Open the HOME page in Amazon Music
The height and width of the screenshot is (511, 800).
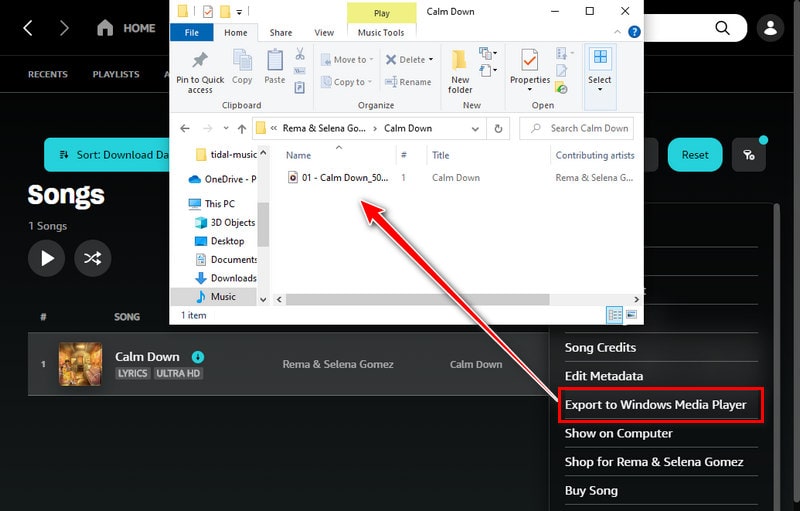126,28
